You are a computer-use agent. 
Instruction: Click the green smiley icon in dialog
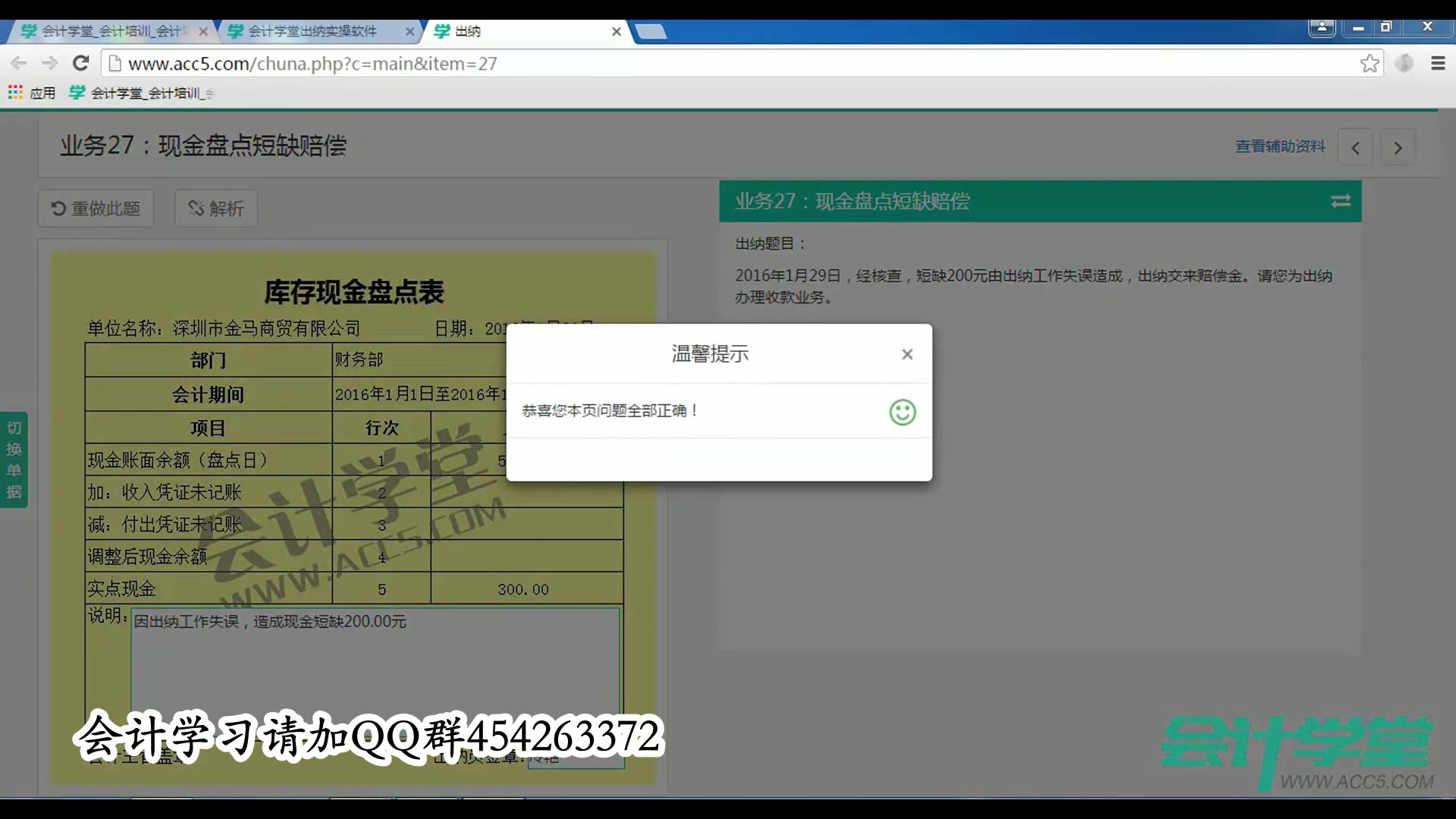pyautogui.click(x=902, y=412)
